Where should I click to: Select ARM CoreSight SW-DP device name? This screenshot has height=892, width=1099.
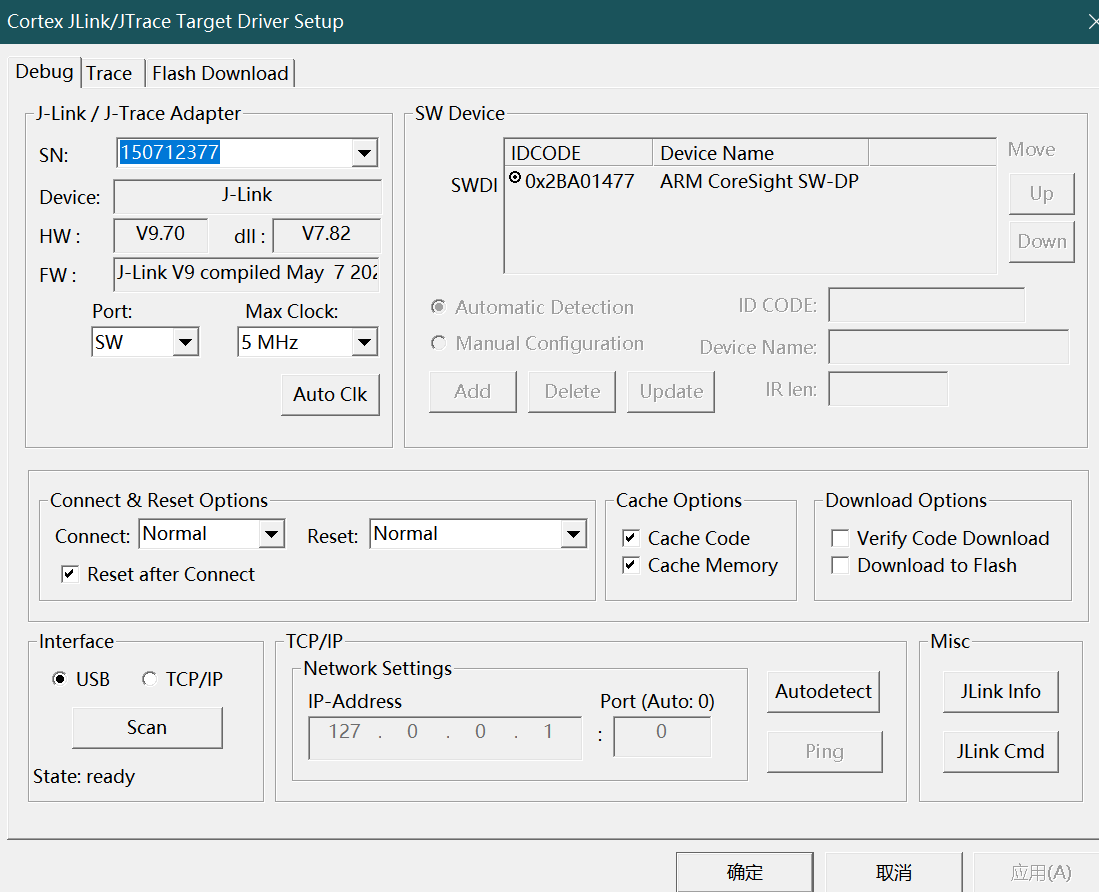(759, 181)
